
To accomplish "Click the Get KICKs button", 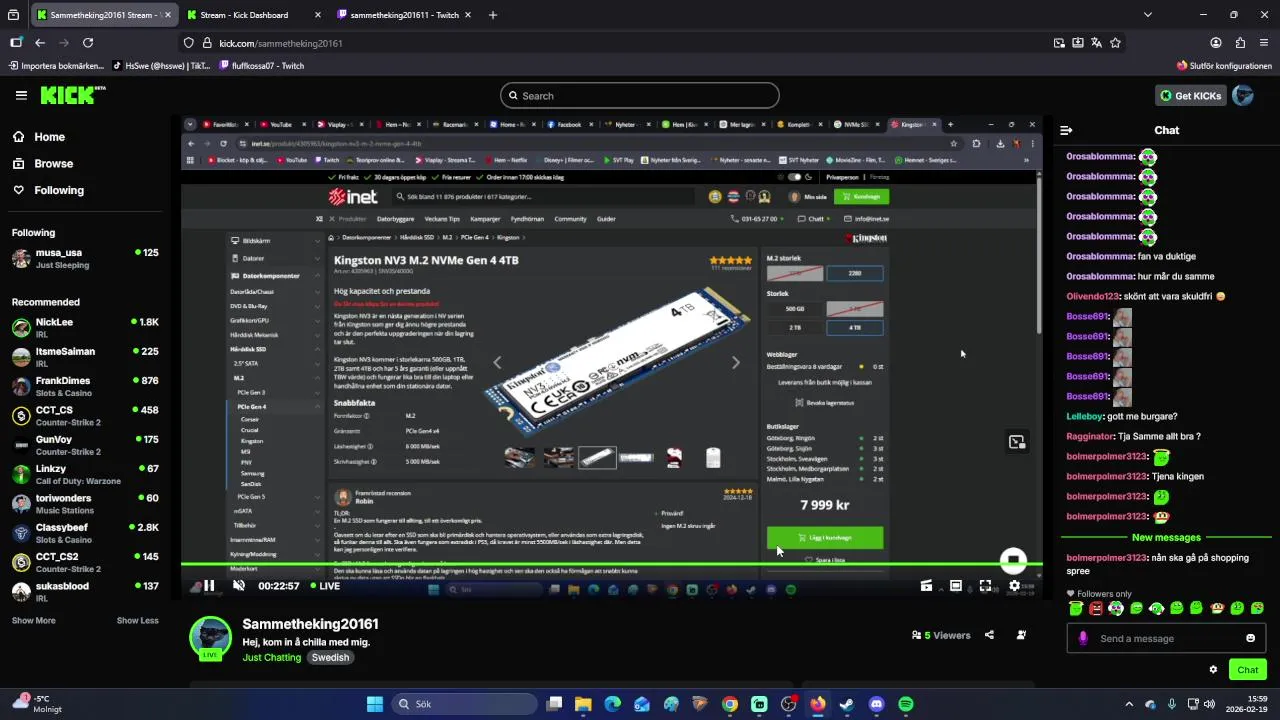I will 1190,95.
